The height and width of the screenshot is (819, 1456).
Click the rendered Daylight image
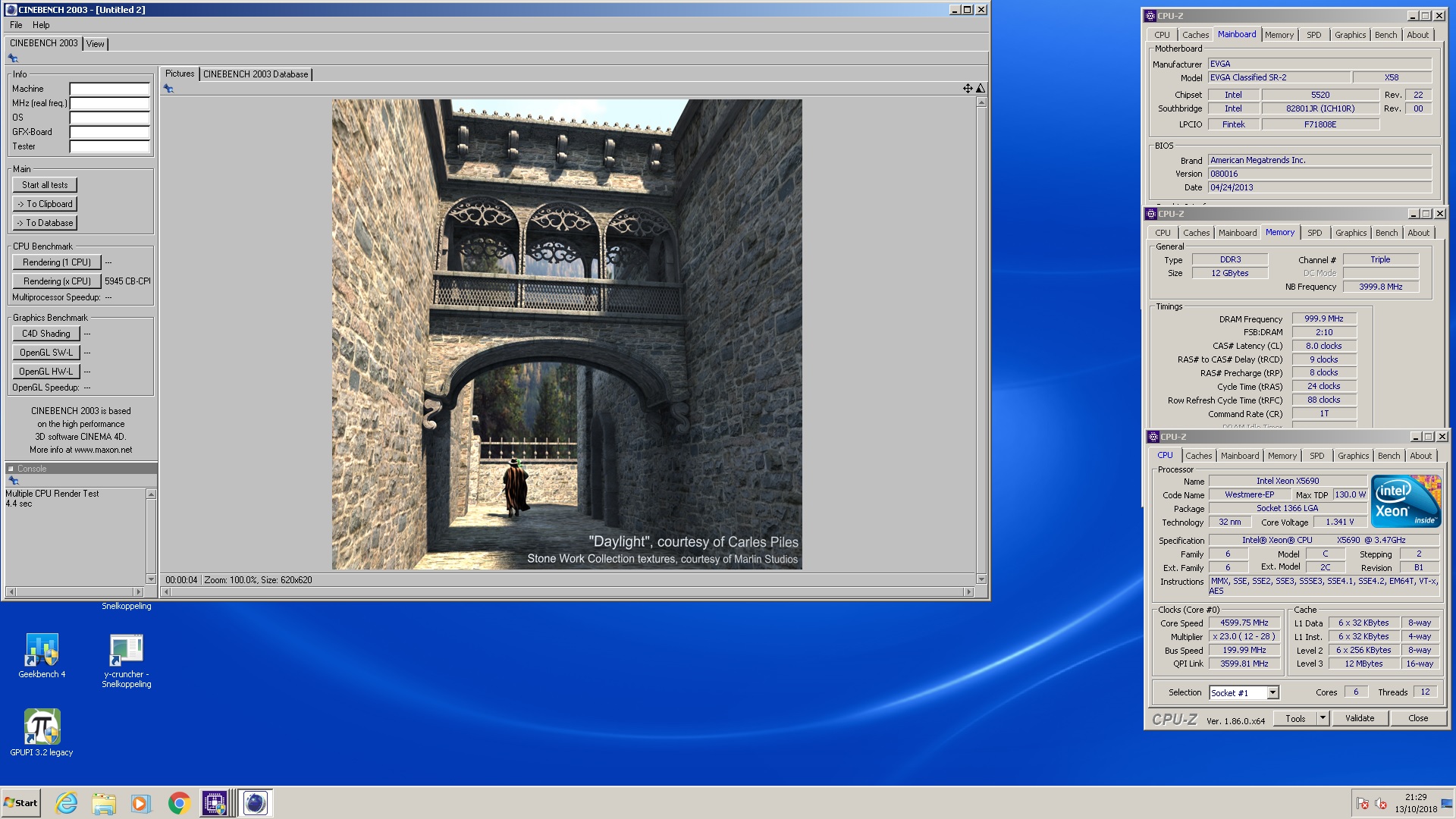point(566,334)
